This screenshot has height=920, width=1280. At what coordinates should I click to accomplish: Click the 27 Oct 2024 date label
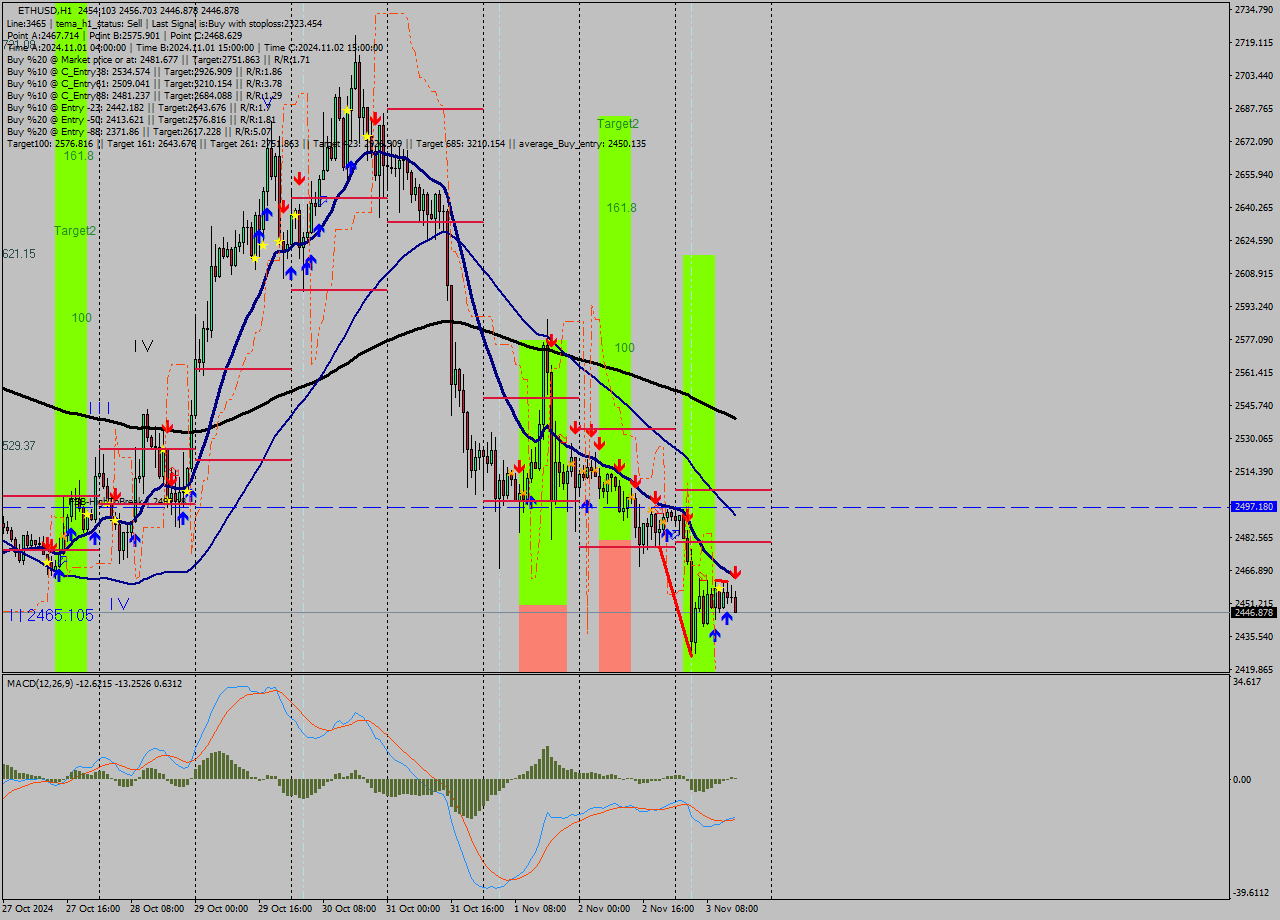pos(27,909)
